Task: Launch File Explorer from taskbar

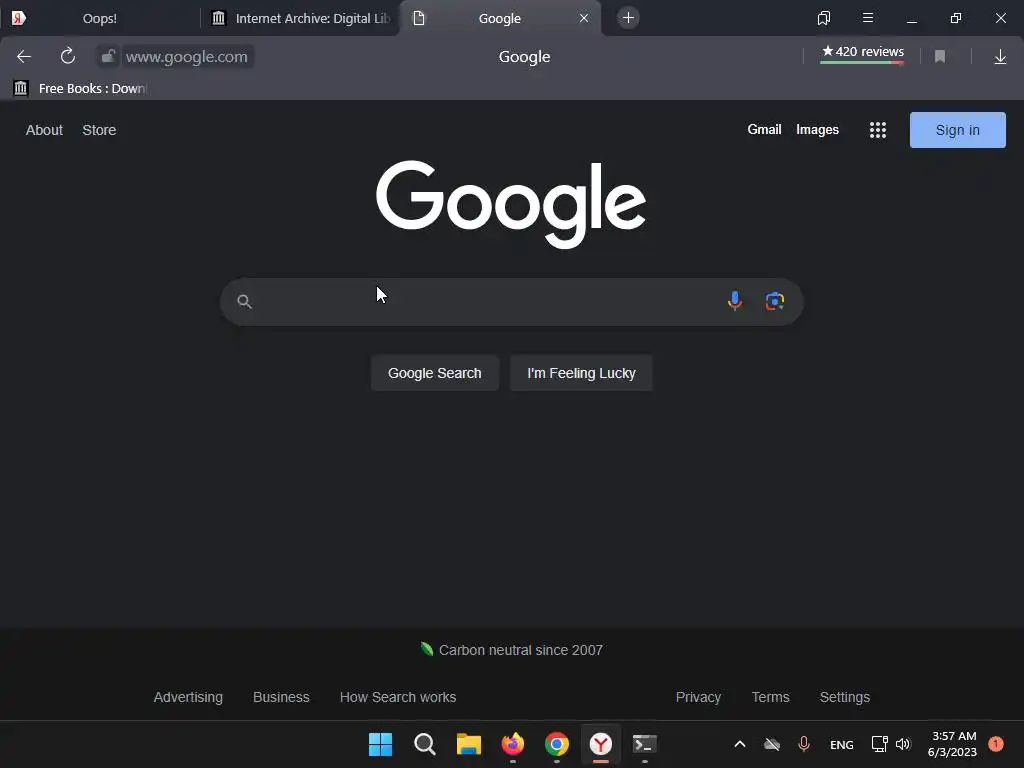Action: [x=468, y=744]
